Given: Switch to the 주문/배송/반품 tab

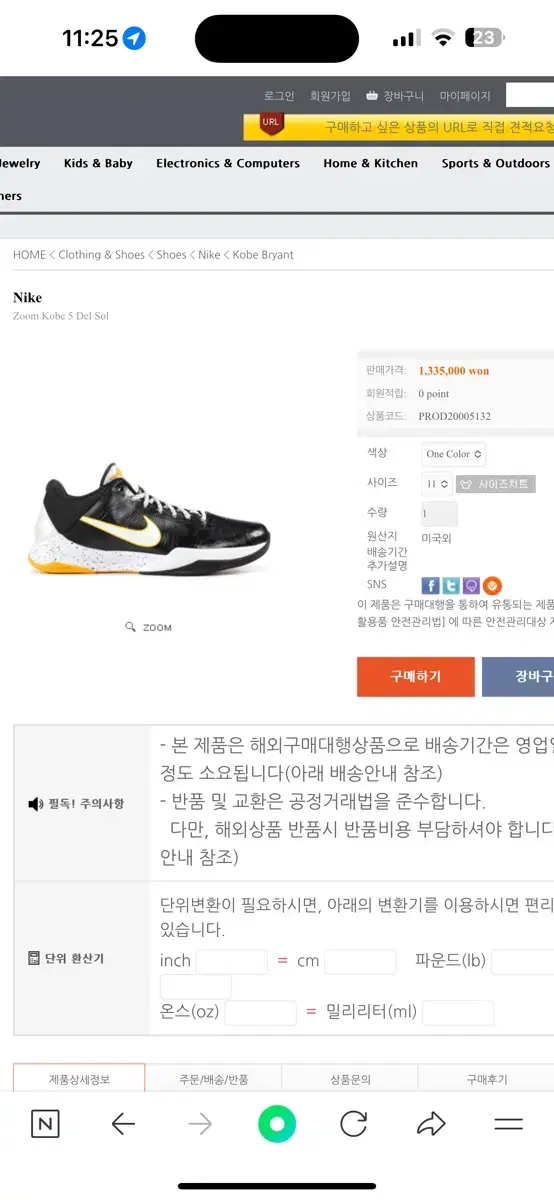Looking at the screenshot, I should [x=213, y=1079].
